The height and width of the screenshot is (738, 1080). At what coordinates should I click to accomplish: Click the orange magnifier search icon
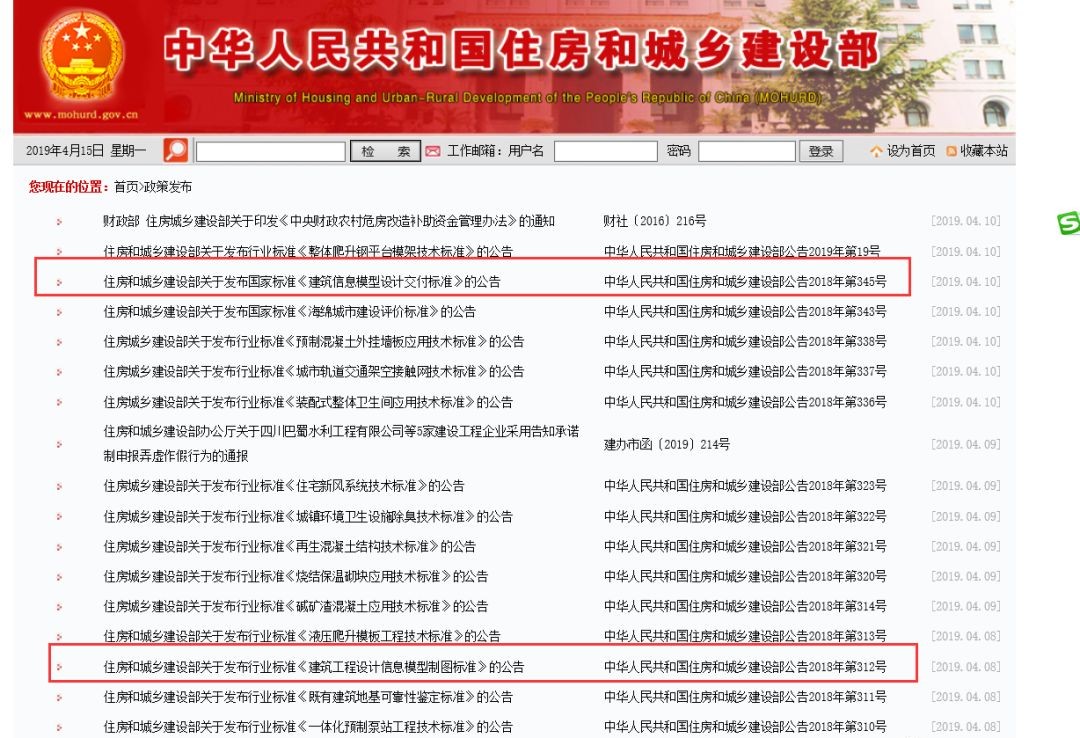[176, 150]
